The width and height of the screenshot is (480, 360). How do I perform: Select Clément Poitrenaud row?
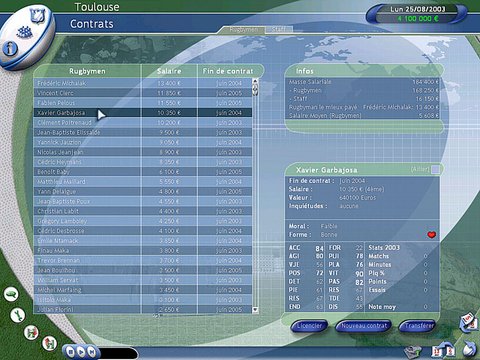pyautogui.click(x=143, y=122)
